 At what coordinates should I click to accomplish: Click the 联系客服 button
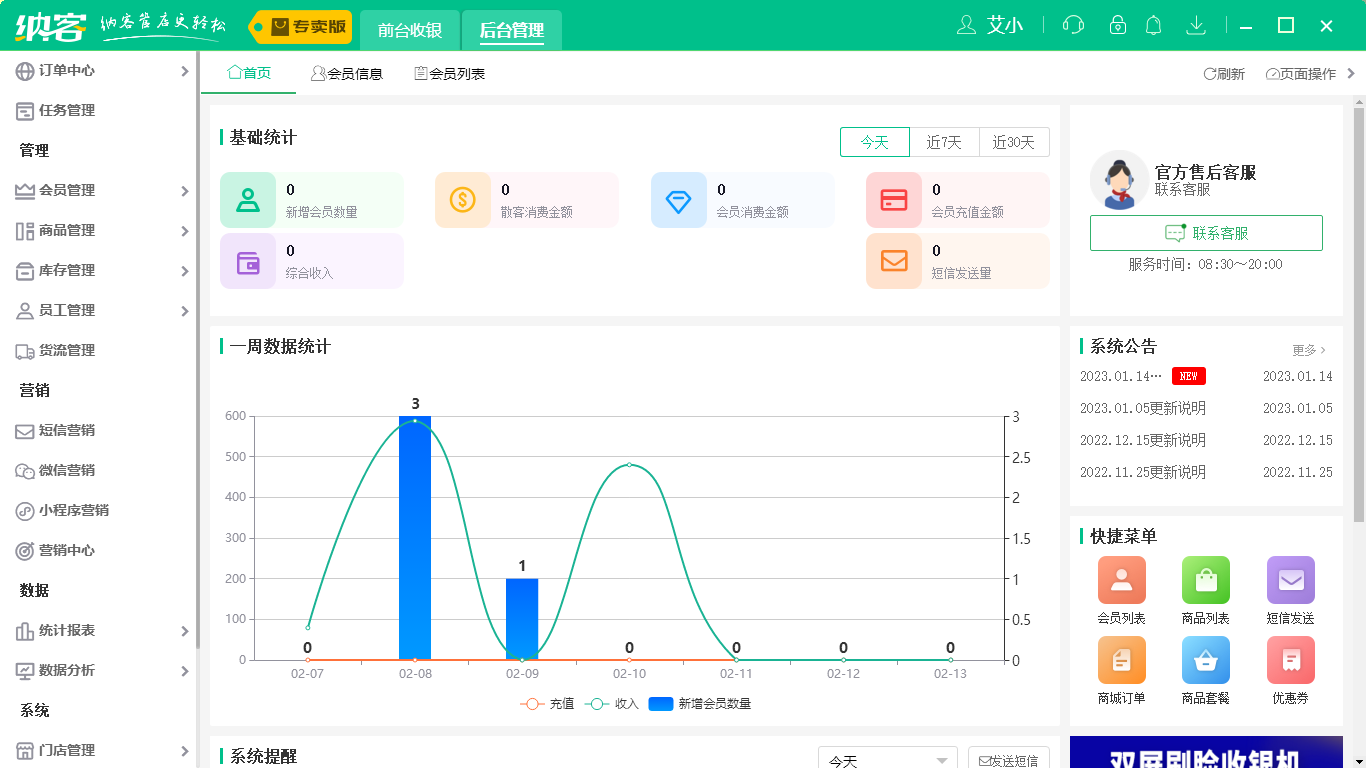[1206, 233]
